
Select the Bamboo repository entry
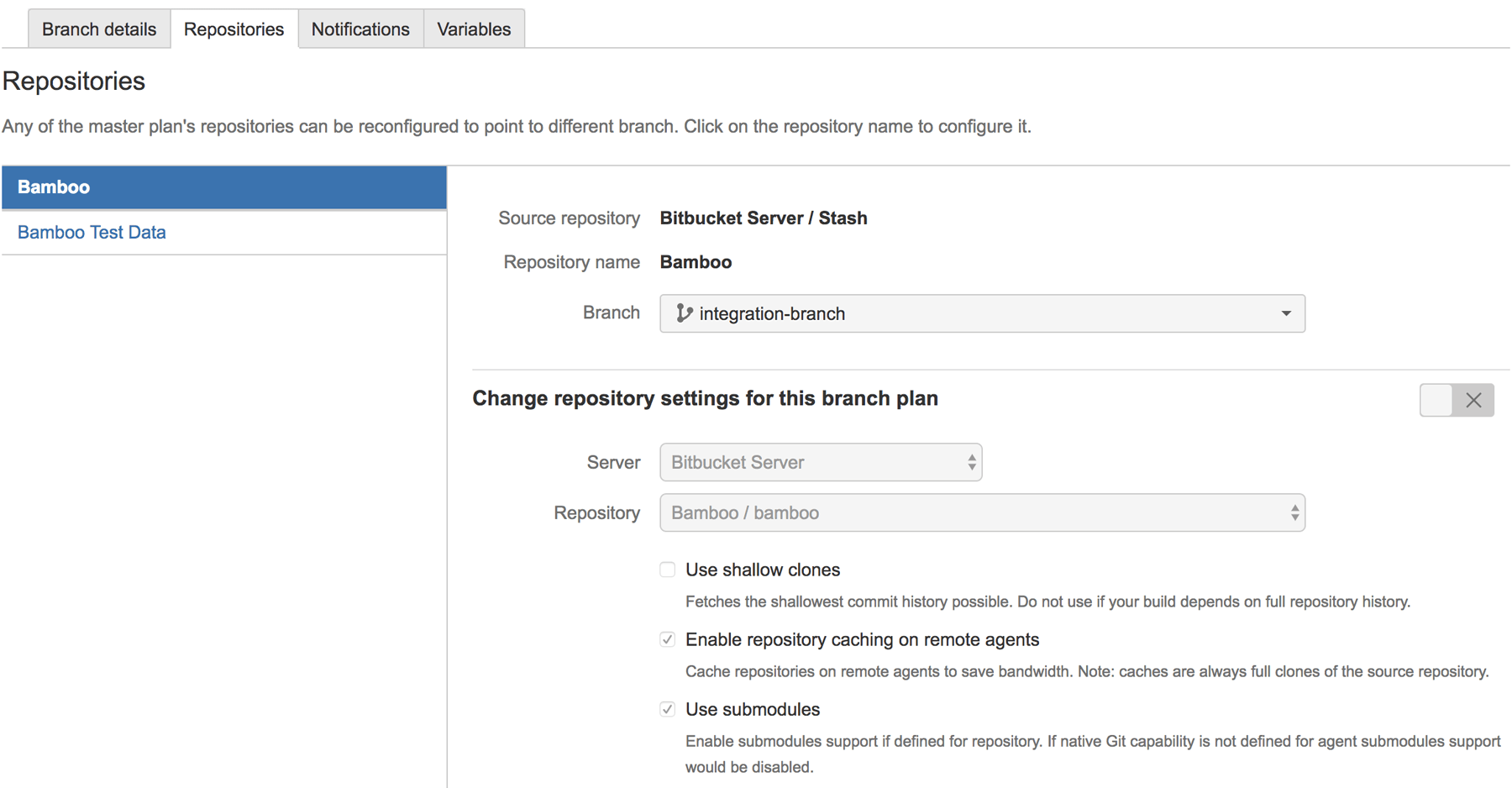coord(55,187)
